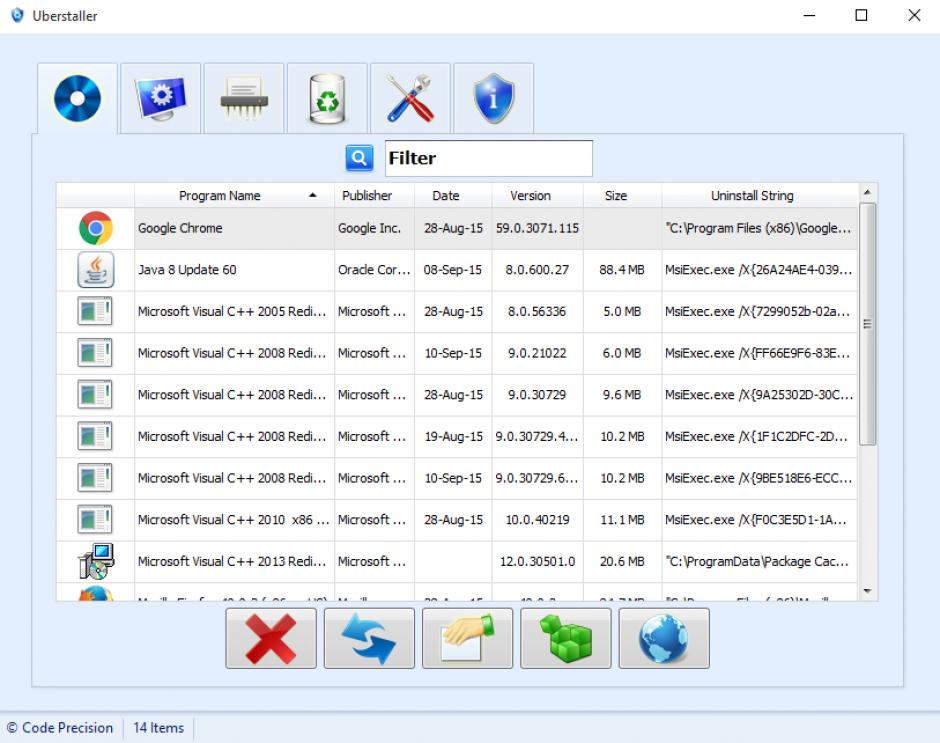Click the Visual C++ 2005 row icon
The image size is (940, 743).
tap(95, 312)
